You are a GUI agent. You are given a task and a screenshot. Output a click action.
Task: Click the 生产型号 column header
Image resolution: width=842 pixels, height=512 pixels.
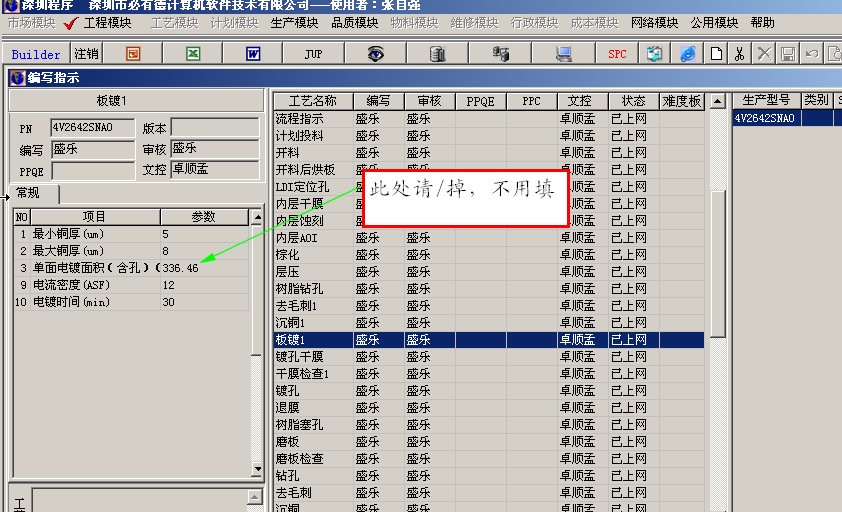click(x=766, y=100)
